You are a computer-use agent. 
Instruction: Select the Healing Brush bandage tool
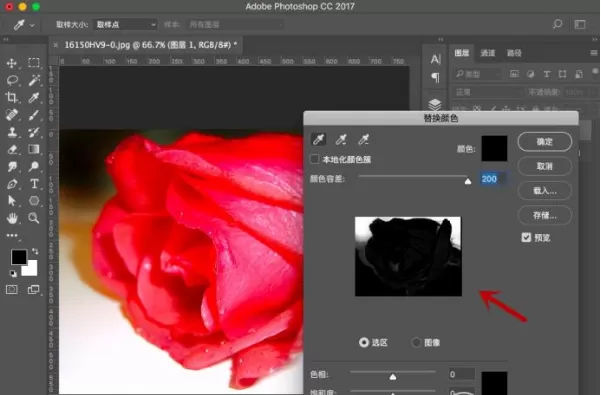tap(12, 115)
